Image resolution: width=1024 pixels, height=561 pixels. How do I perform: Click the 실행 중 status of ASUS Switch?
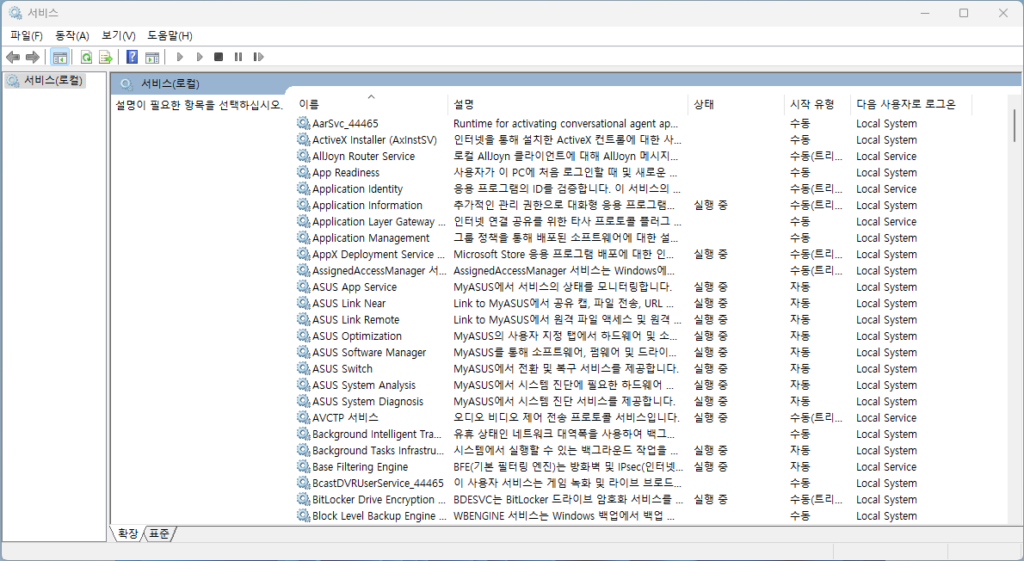(x=711, y=368)
